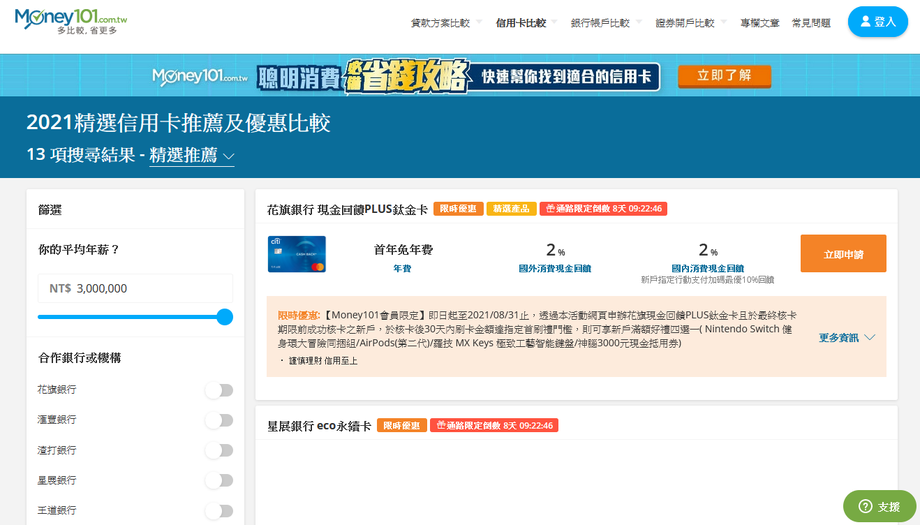Open the 貸款方案比較 dropdown menu

point(446,23)
